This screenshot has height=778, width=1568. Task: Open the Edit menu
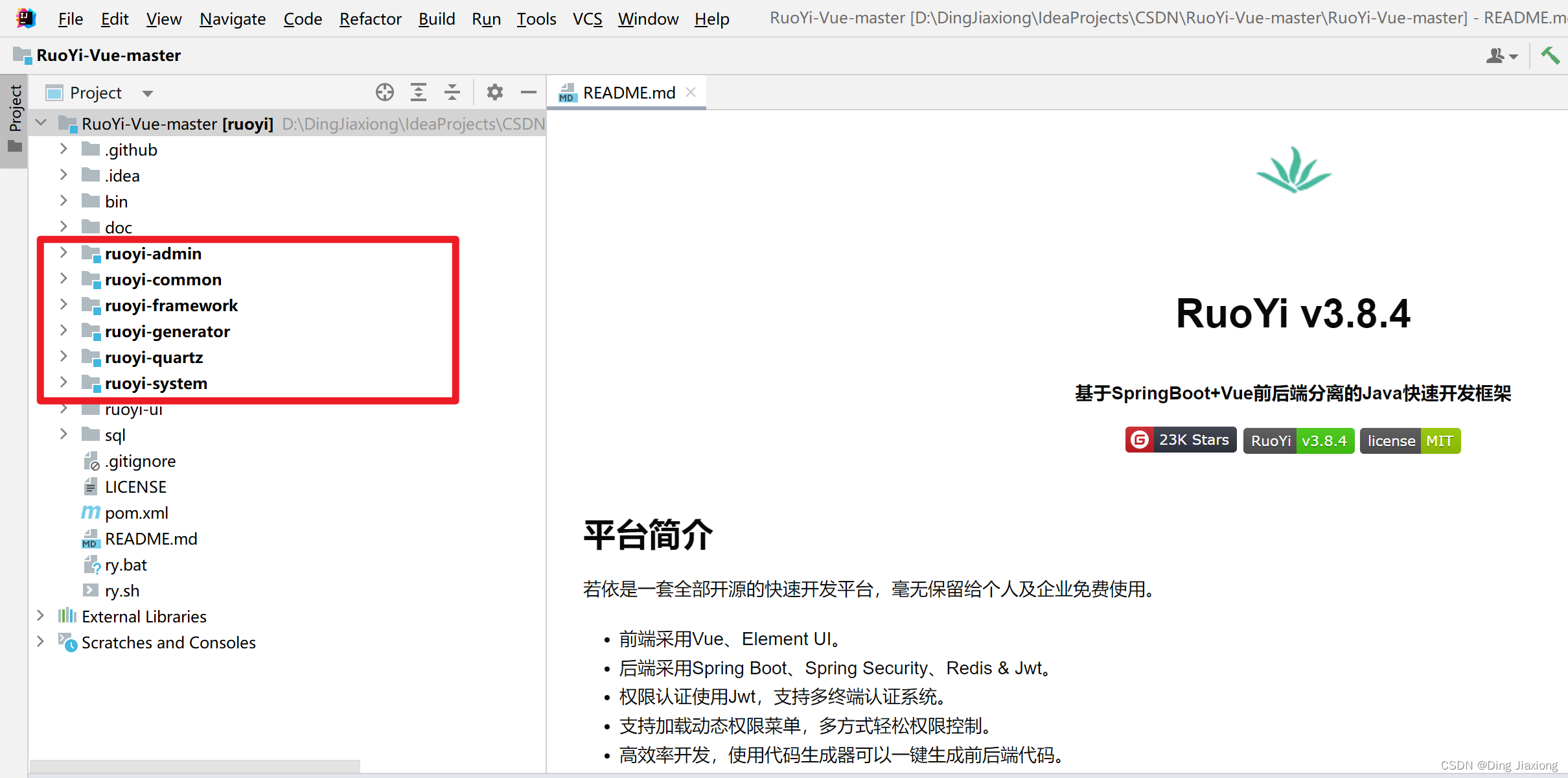pyautogui.click(x=115, y=19)
